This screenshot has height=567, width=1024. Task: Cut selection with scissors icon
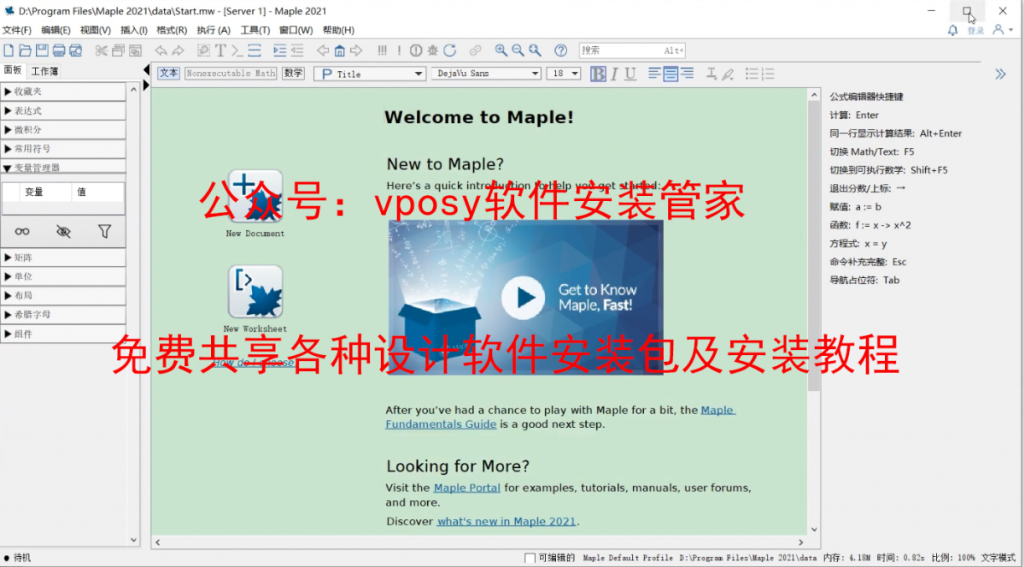pos(101,50)
